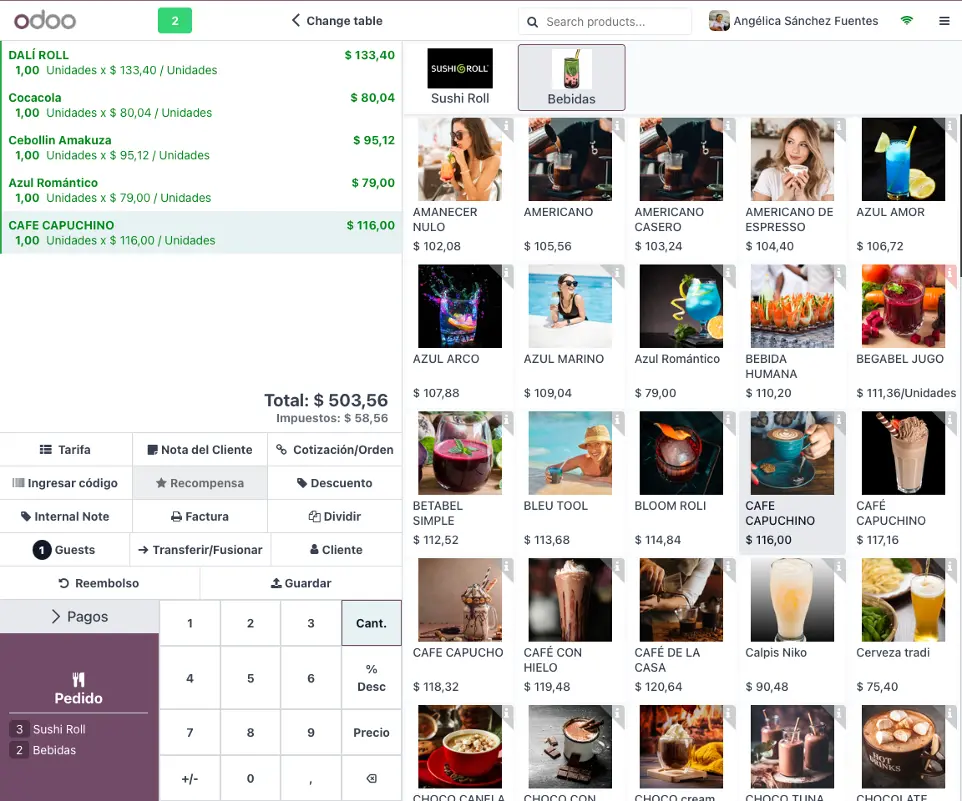Viewport: 962px width, 801px height.
Task: Click numpad digit 0
Action: pyautogui.click(x=250, y=778)
